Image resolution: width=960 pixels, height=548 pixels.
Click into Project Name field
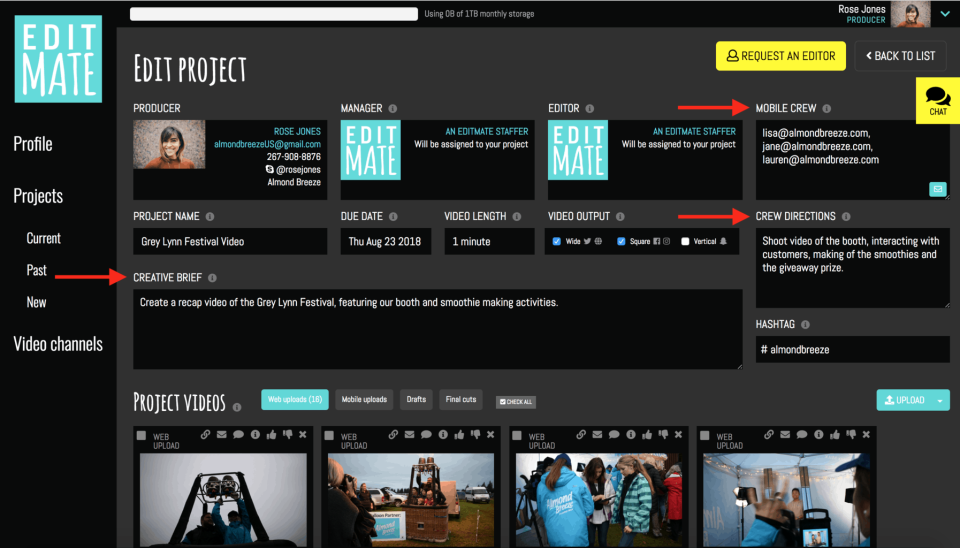coord(230,242)
